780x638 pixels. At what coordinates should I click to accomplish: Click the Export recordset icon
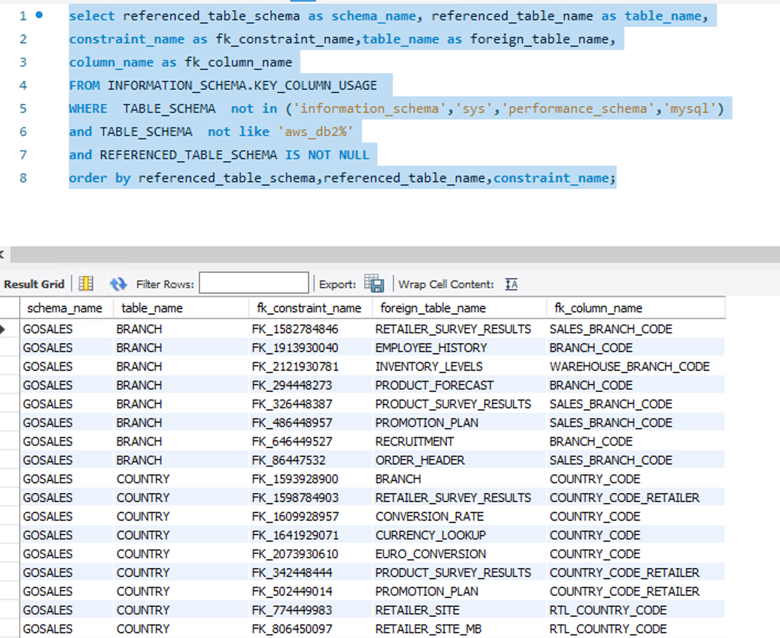coord(374,284)
